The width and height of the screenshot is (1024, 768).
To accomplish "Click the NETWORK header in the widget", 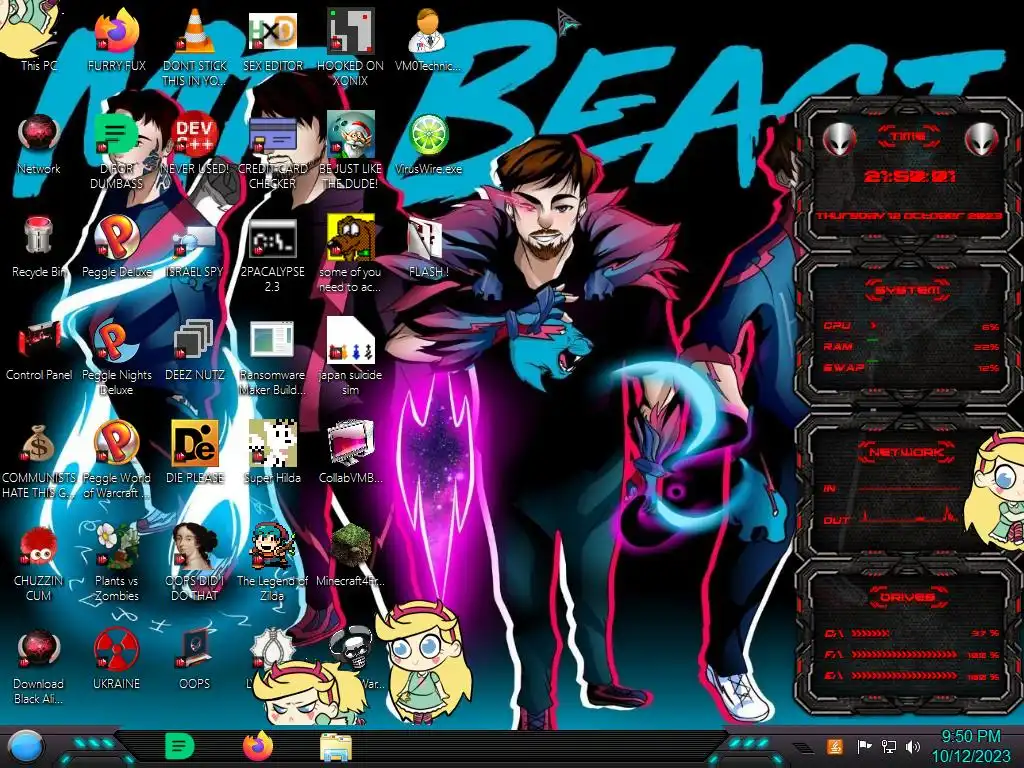I will [x=906, y=451].
